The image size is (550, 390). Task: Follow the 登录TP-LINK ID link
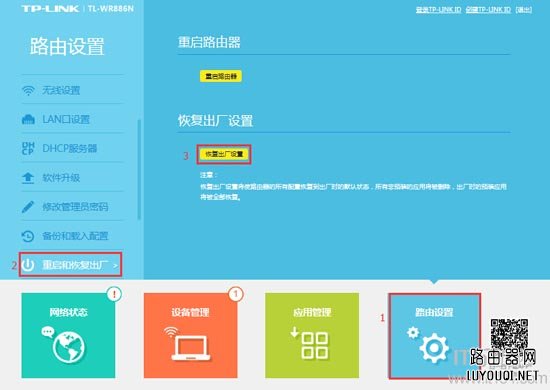pos(438,10)
